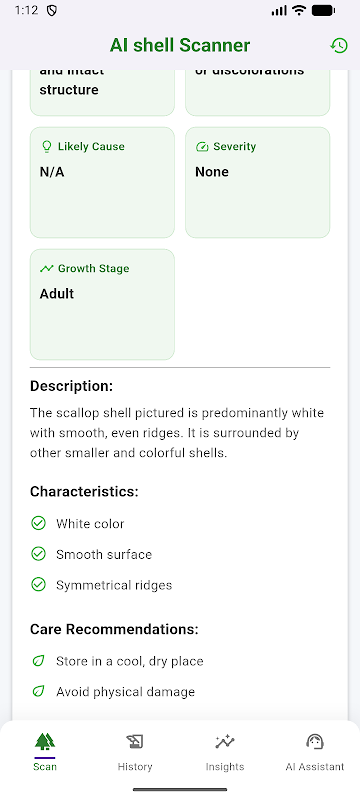Click the checkmark next to Symmetrical ridges
The width and height of the screenshot is (360, 800).
pyautogui.click(x=38, y=585)
